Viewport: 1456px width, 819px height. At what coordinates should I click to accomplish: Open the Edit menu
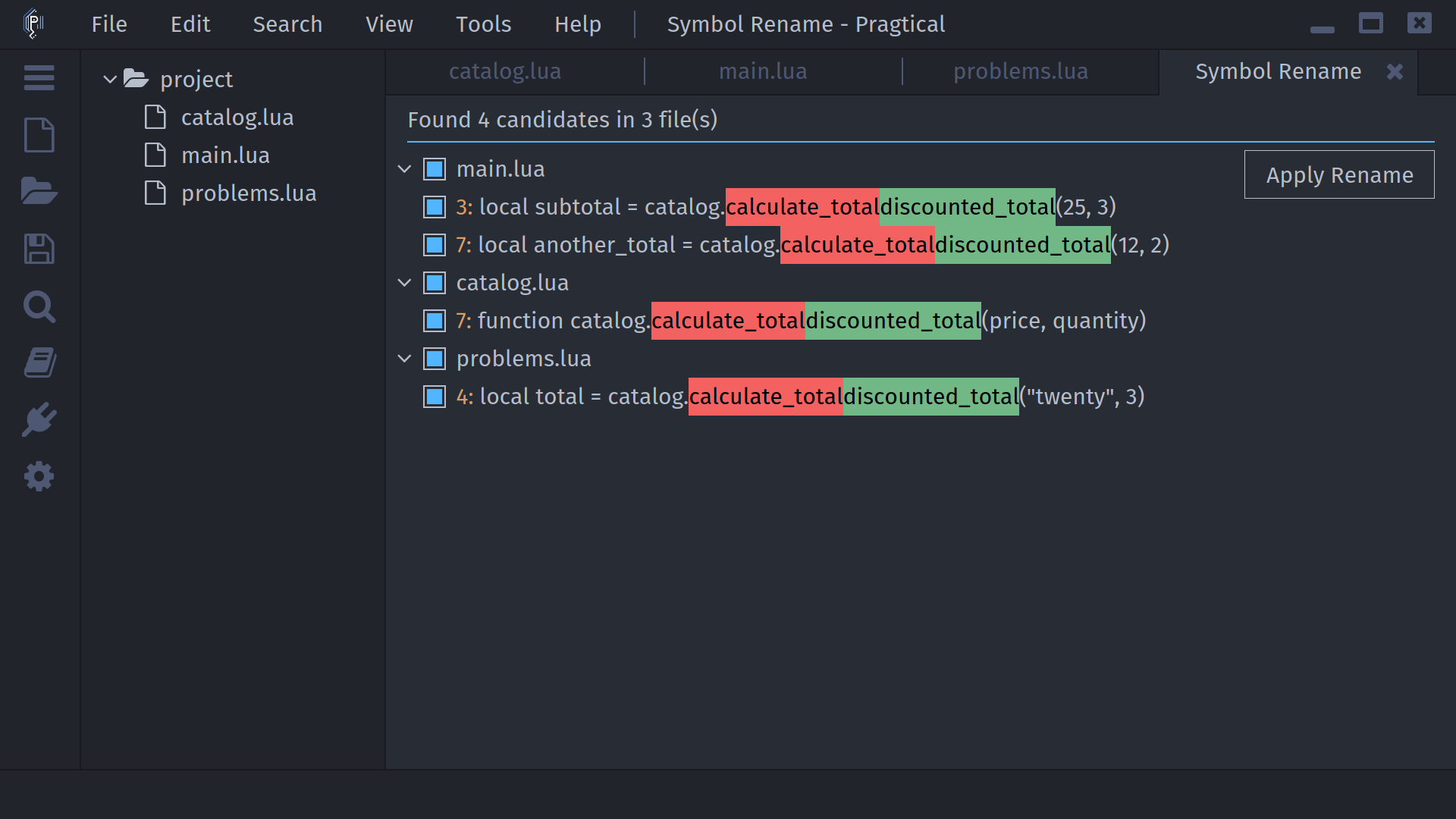190,24
